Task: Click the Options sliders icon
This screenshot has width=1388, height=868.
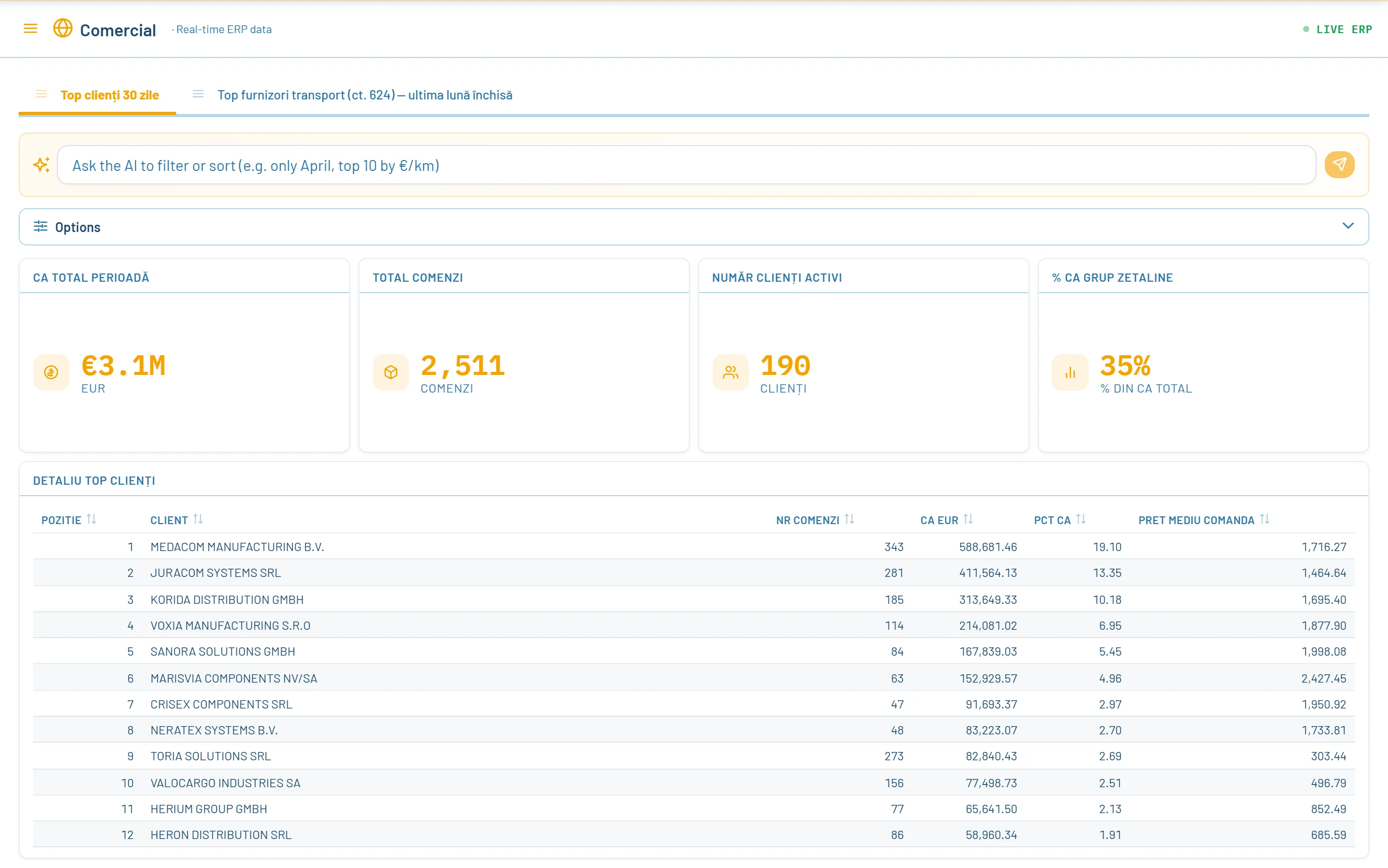Action: coord(40,226)
